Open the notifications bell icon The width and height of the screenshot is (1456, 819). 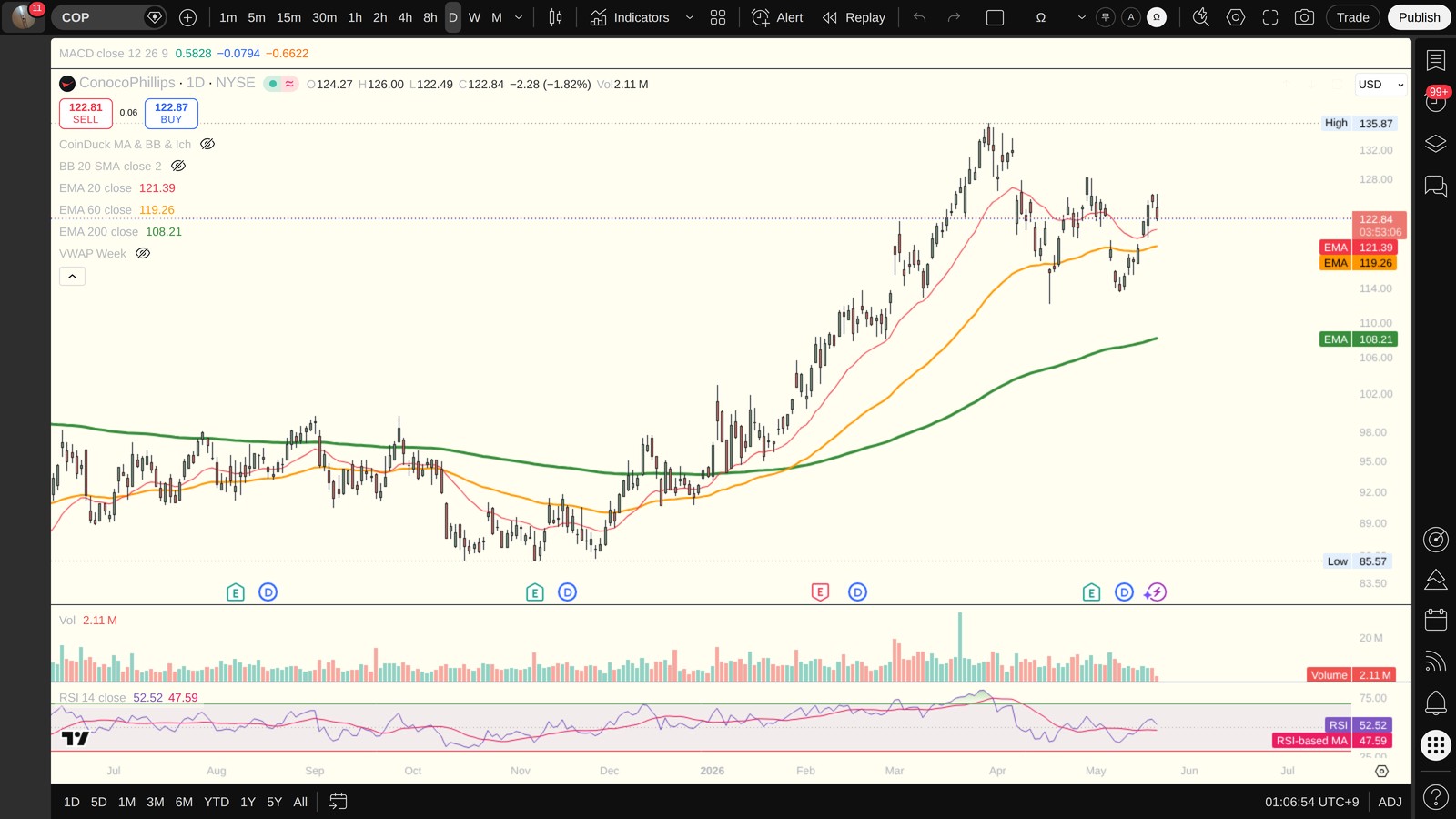[x=1436, y=703]
